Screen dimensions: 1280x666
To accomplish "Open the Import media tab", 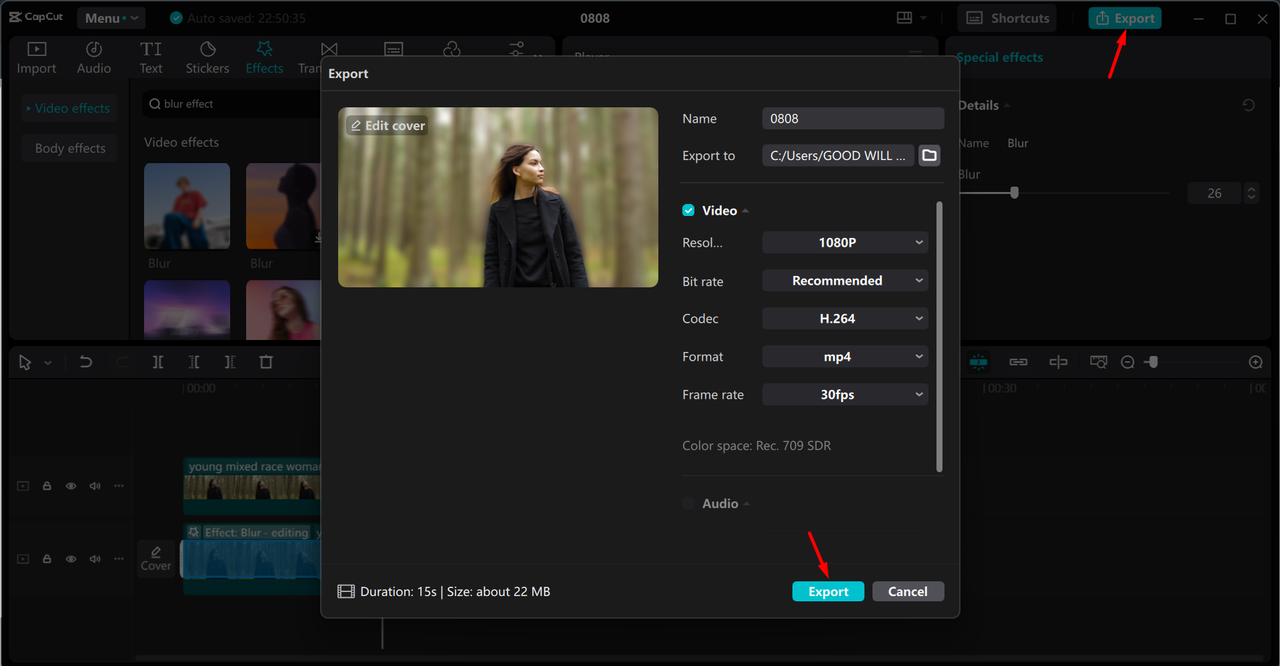I will click(x=36, y=58).
